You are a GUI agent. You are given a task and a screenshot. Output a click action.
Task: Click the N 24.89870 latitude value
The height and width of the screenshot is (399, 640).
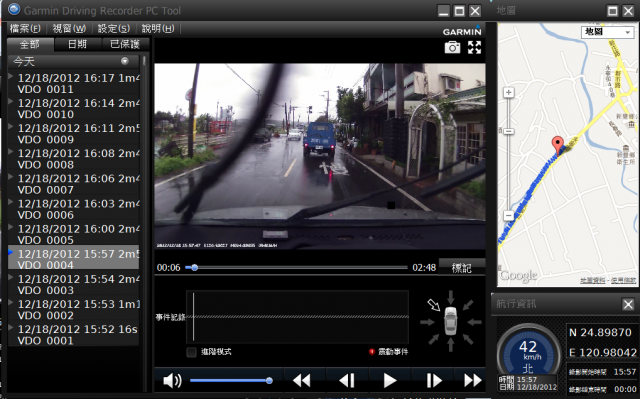coord(600,332)
